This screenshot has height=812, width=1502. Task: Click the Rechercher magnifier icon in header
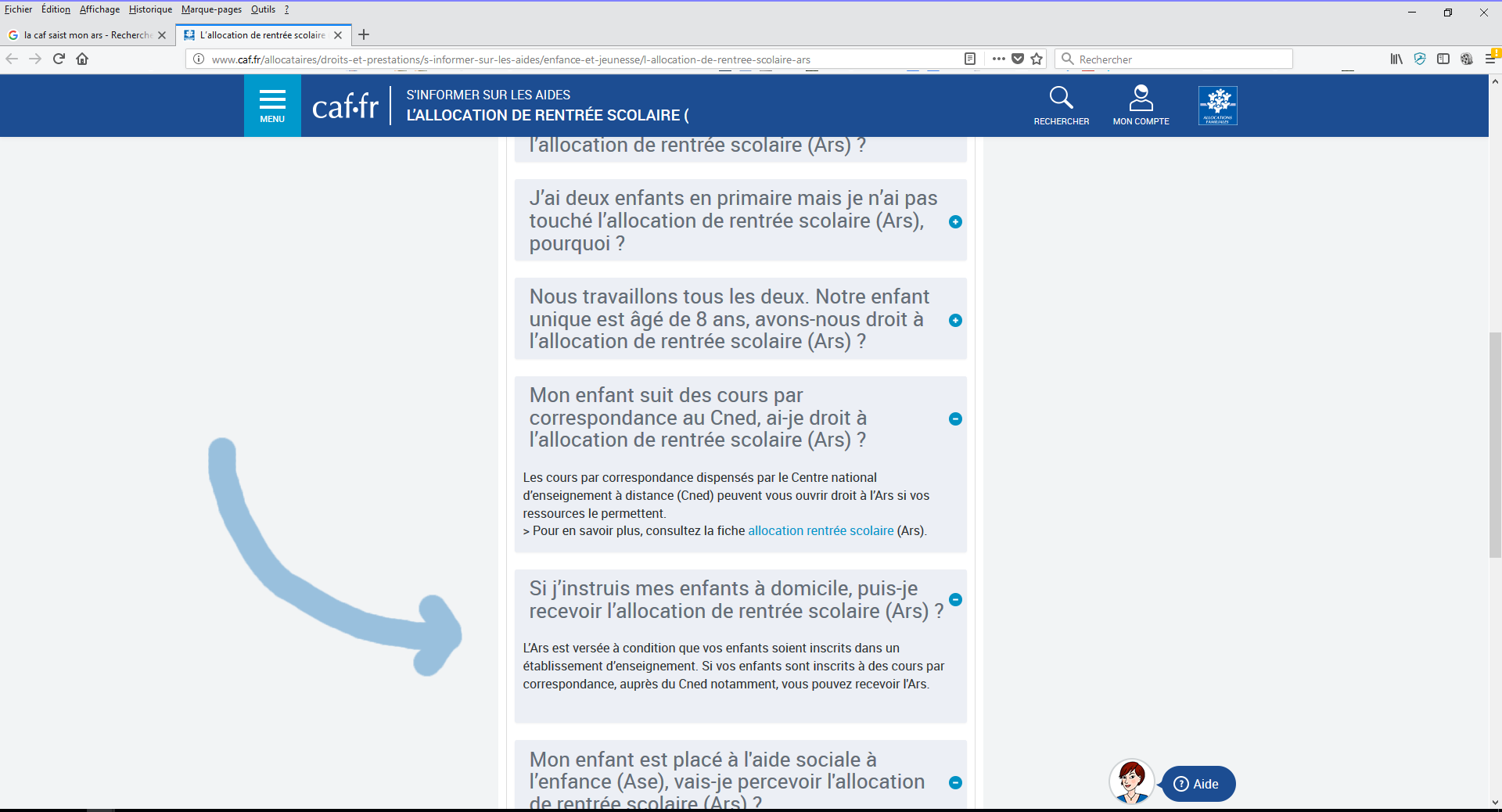(x=1061, y=99)
